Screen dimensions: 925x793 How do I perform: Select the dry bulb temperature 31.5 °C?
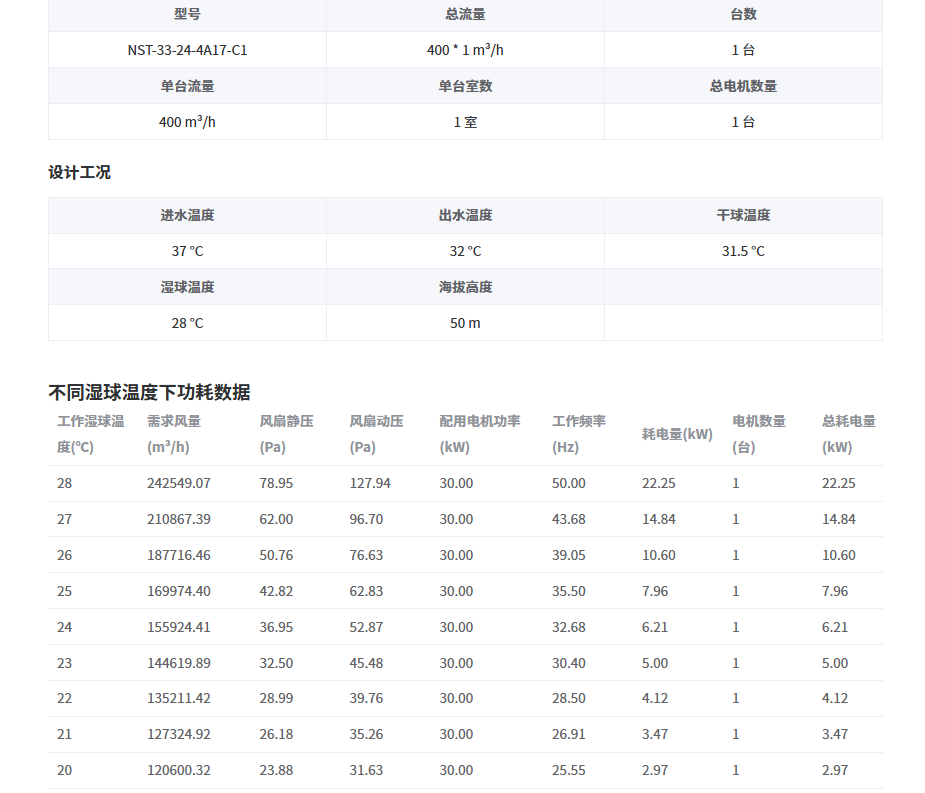coord(743,251)
